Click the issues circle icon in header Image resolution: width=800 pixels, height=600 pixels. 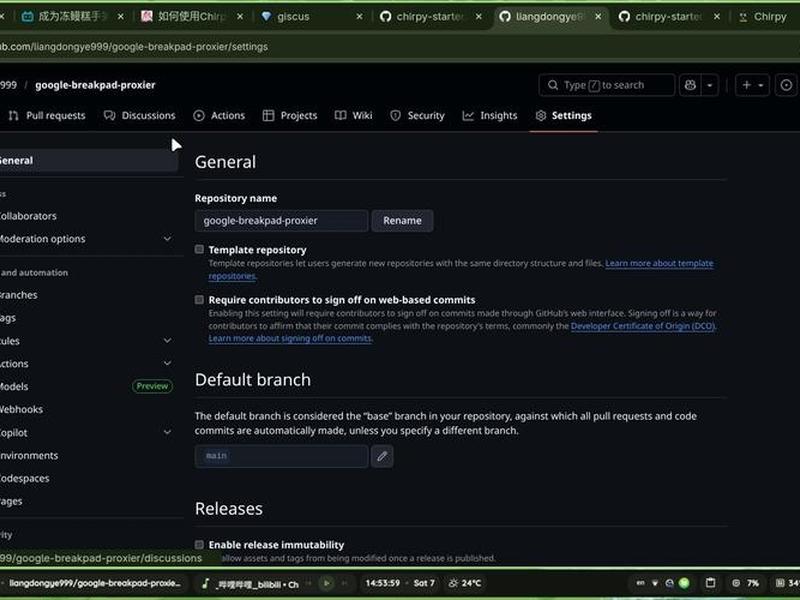click(x=786, y=85)
